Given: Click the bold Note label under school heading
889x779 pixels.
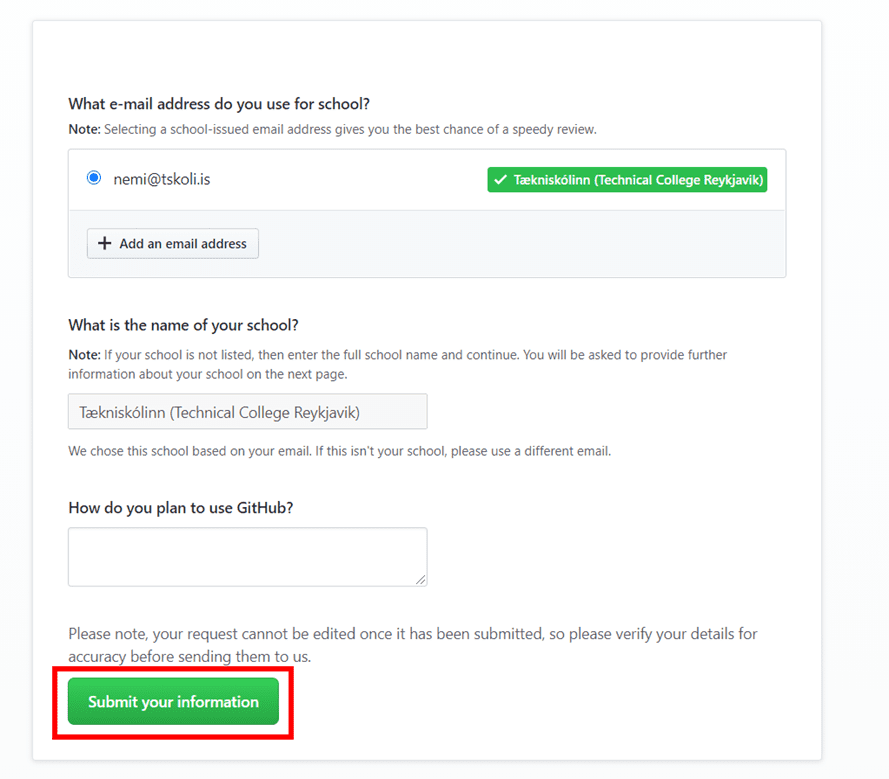Looking at the screenshot, I should 84,355.
